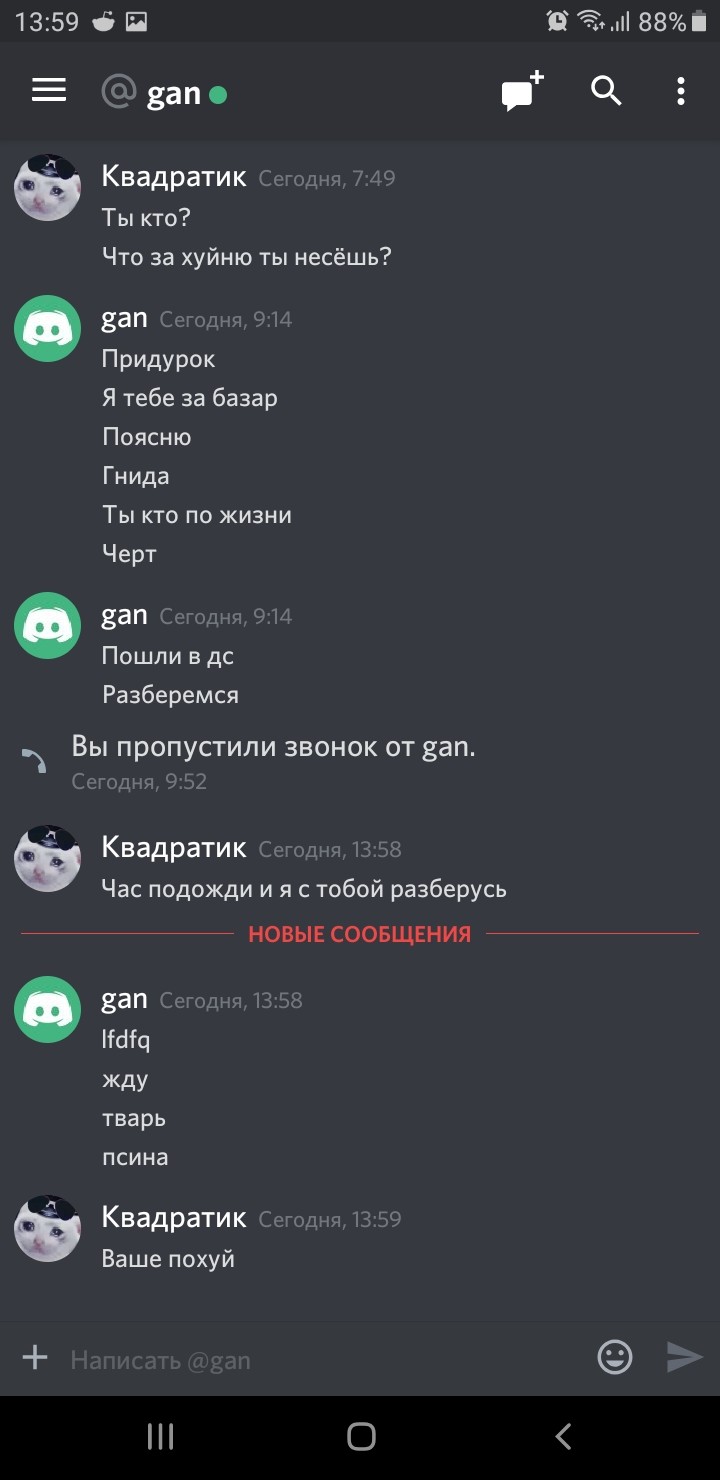Open the three-dot overflow menu

click(681, 91)
